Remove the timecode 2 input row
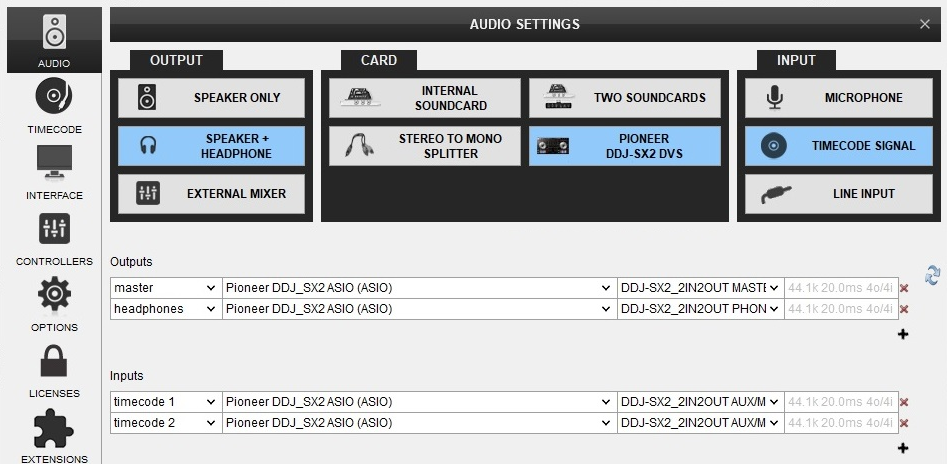This screenshot has width=947, height=464. 904,424
